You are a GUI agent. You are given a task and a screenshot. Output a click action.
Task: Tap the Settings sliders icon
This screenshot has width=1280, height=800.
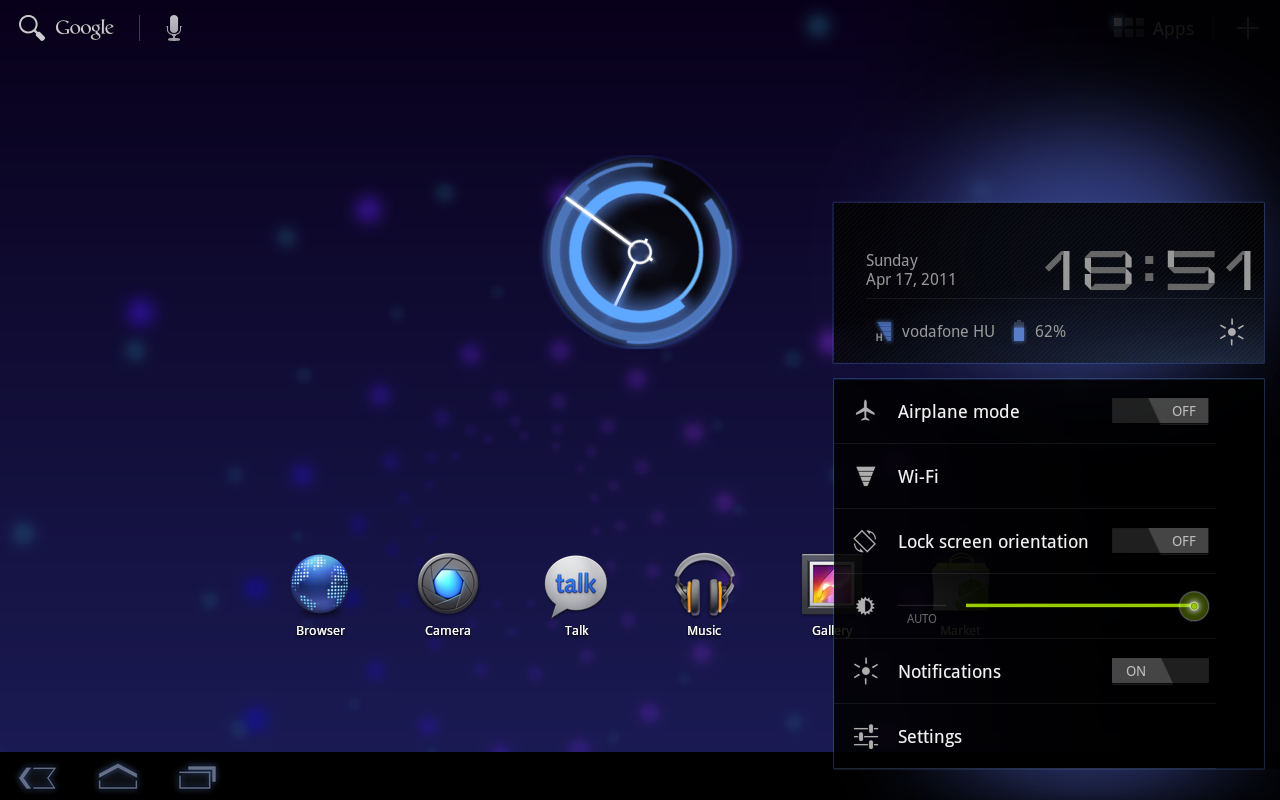click(866, 736)
